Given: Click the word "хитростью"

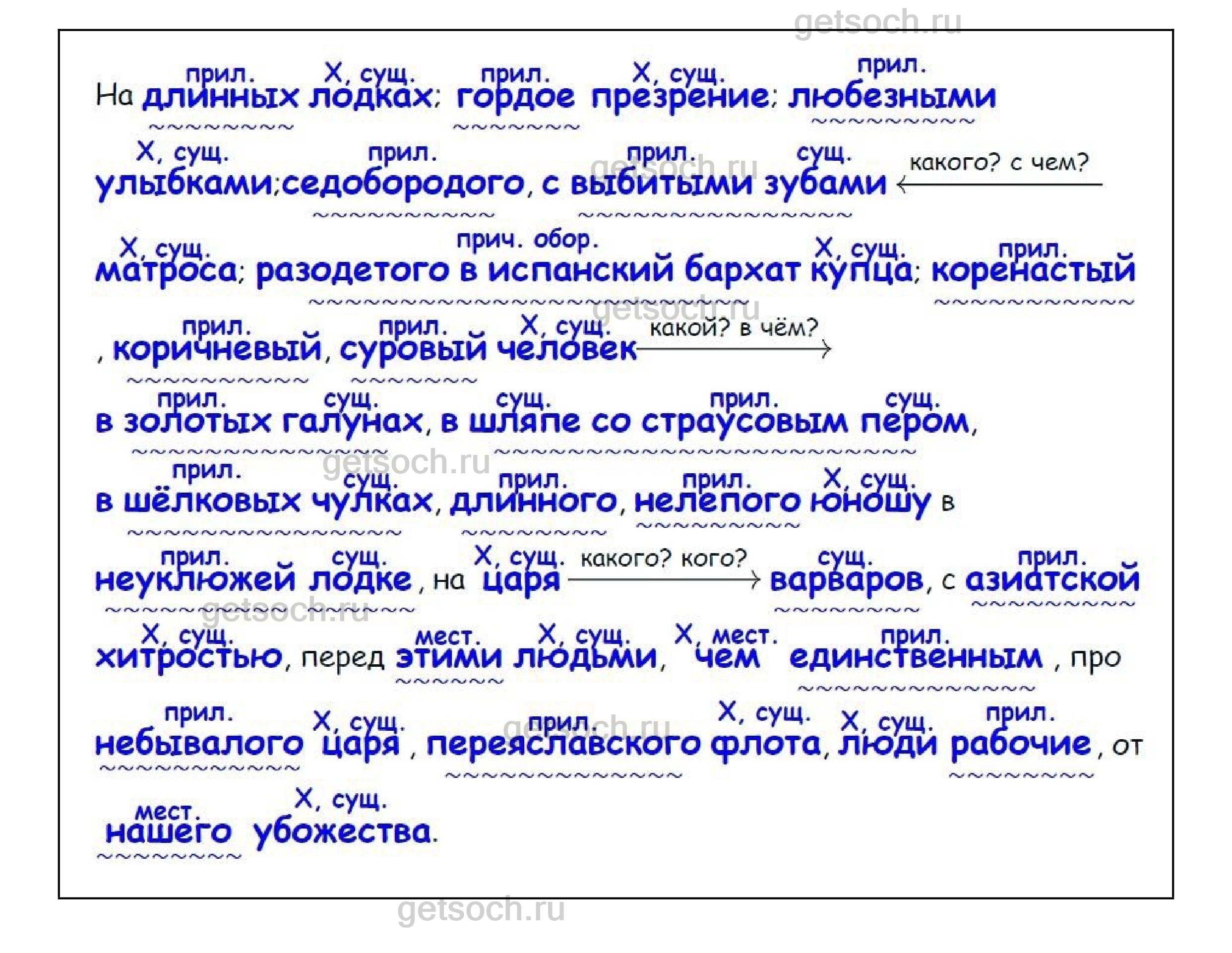Looking at the screenshot, I should 189,657.
